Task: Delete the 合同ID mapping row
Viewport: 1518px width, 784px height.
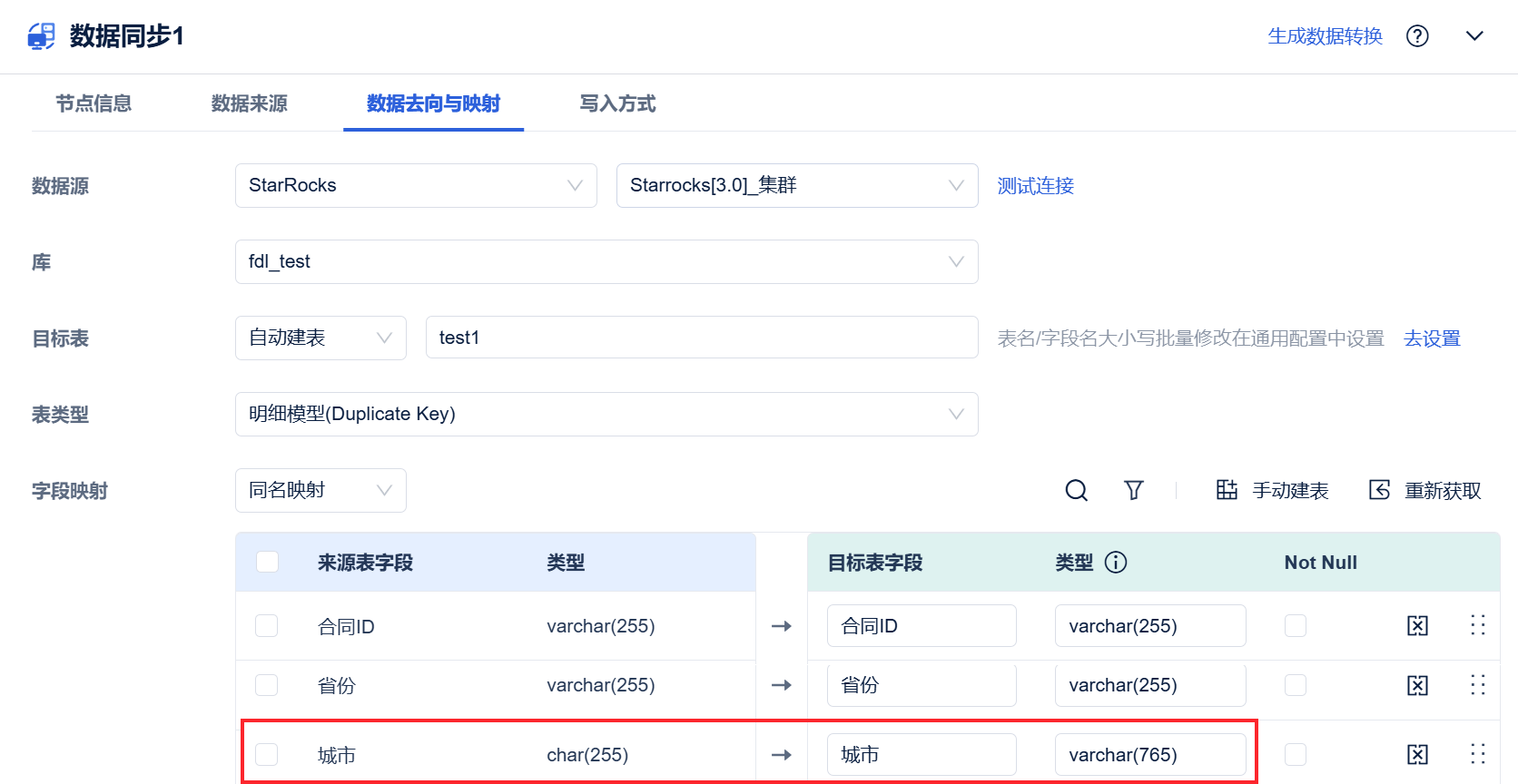Action: coord(1417,625)
